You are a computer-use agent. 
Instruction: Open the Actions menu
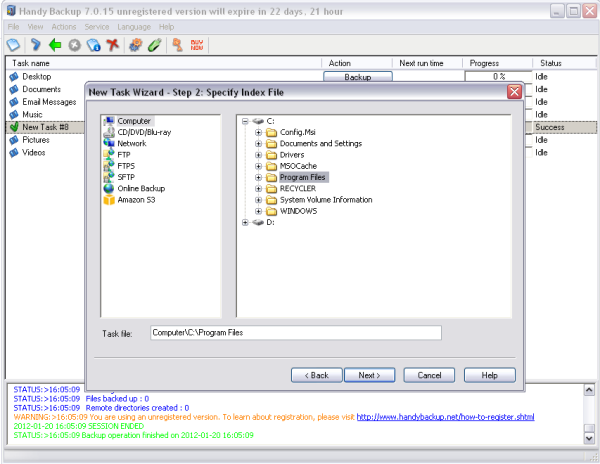coord(64,27)
